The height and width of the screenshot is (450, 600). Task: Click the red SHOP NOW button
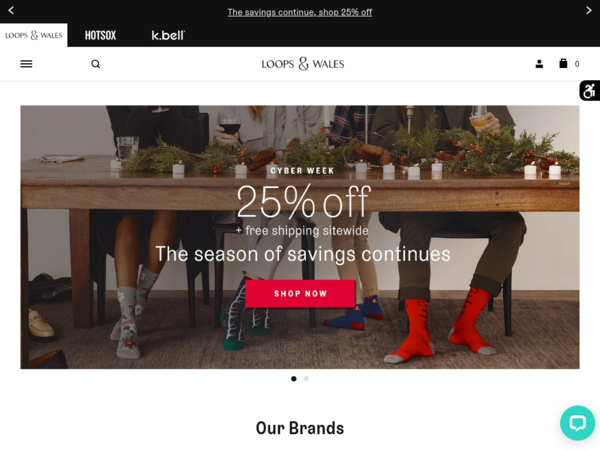click(300, 293)
